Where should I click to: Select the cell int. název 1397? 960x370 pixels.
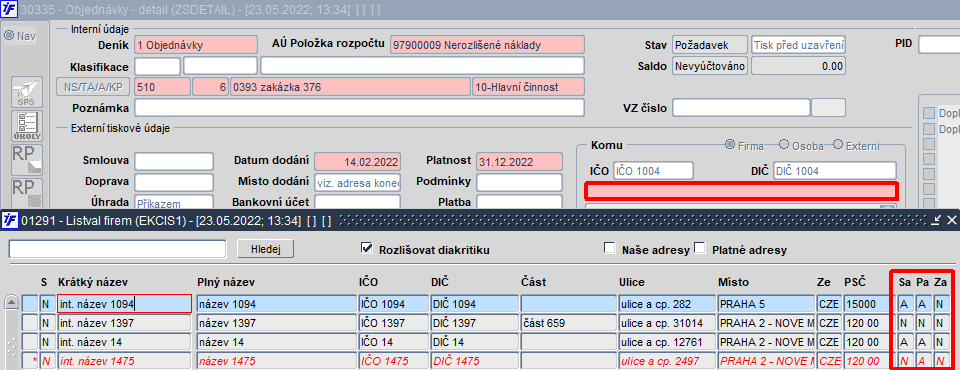[x=124, y=323]
